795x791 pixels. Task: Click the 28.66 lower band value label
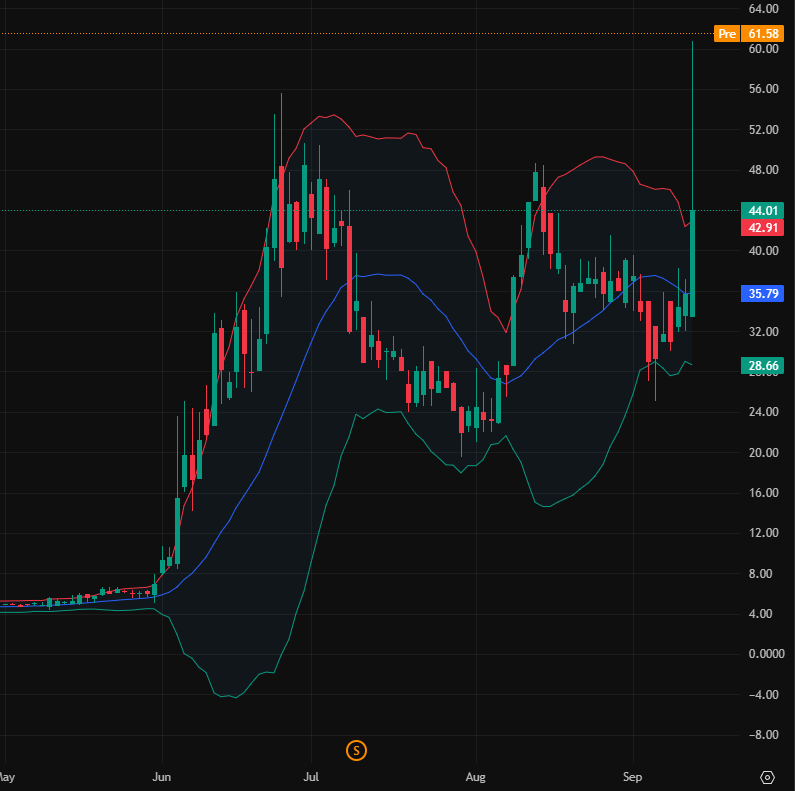click(763, 366)
